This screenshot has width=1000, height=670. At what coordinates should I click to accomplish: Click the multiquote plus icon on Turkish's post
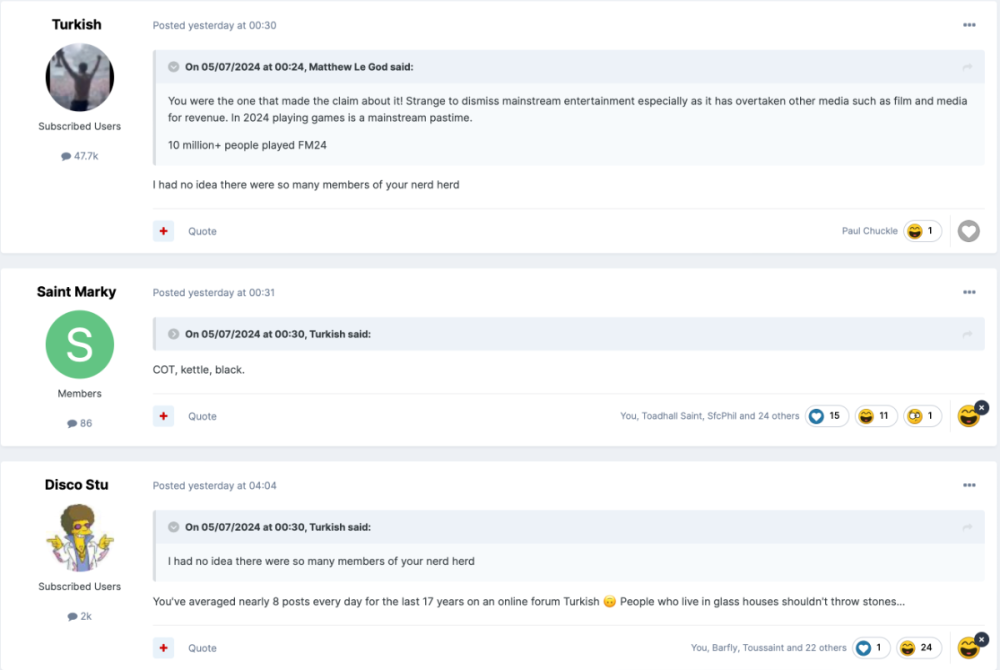[164, 231]
